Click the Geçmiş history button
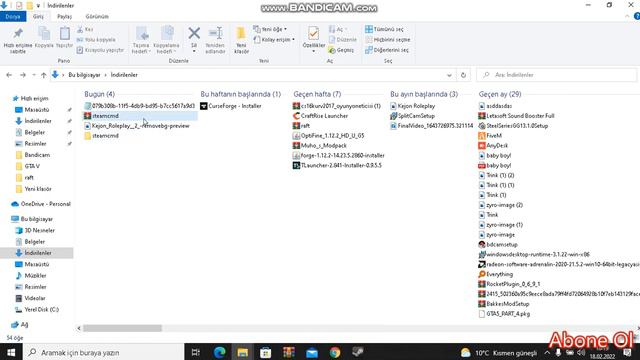 coord(341,50)
